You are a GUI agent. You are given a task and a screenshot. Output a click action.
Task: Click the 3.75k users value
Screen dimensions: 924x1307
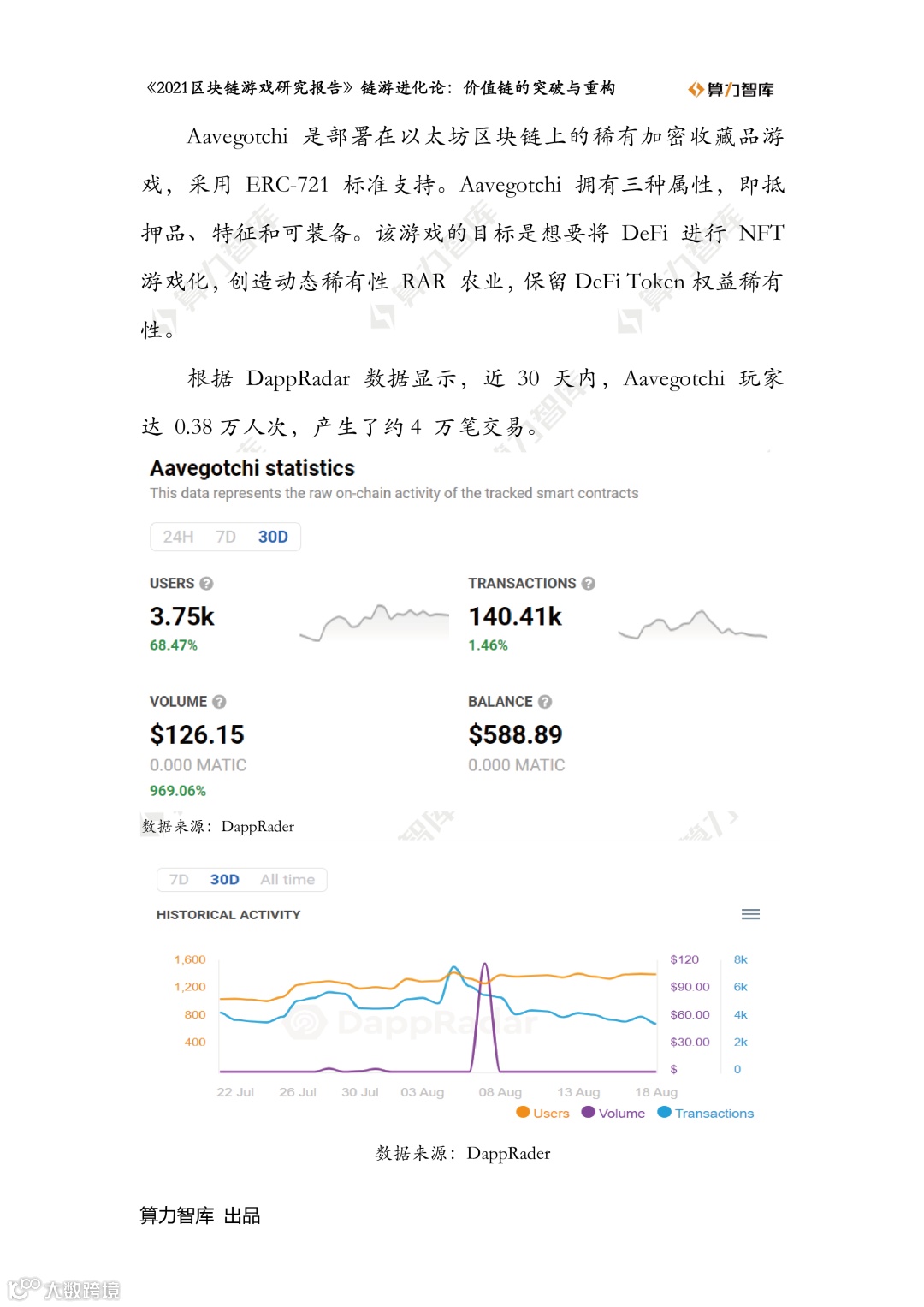pyautogui.click(x=182, y=617)
